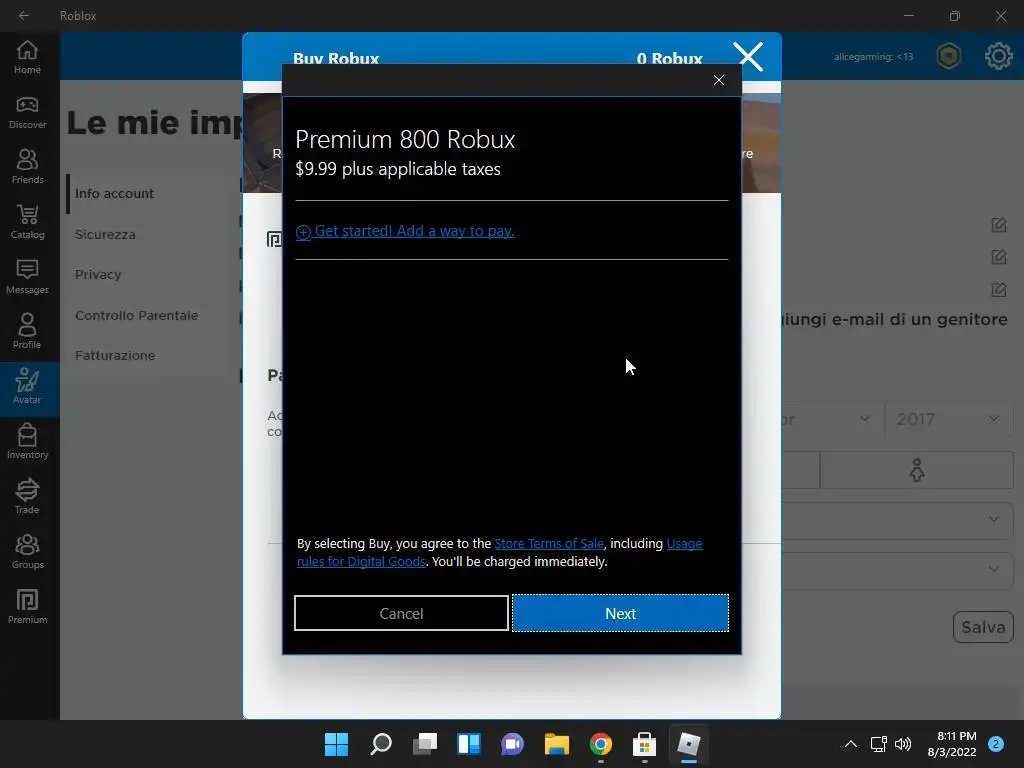This screenshot has width=1024, height=768.
Task: Open File Explorer from the taskbar
Action: 556,744
